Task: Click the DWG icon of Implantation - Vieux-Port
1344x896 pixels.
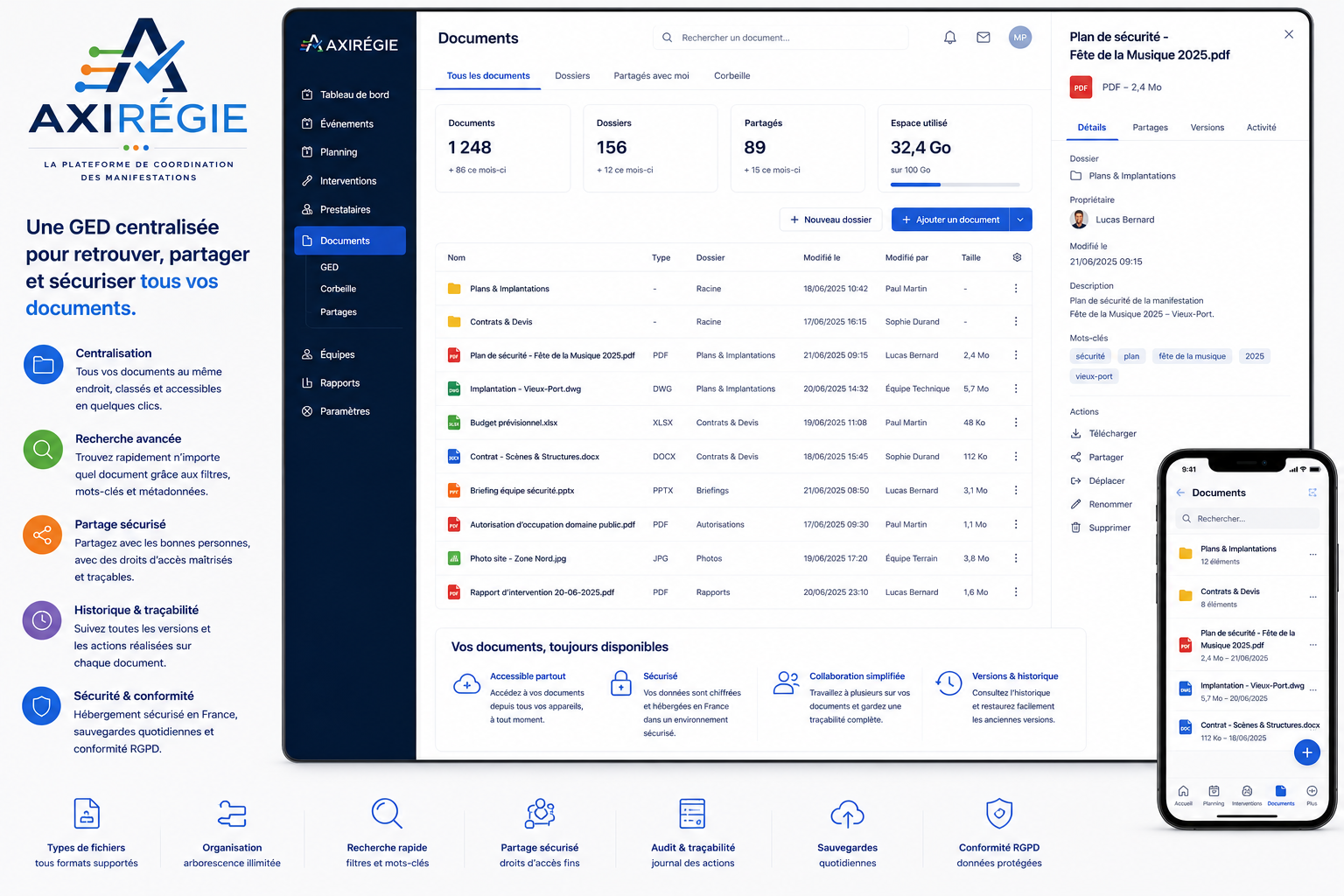Action: [454, 389]
